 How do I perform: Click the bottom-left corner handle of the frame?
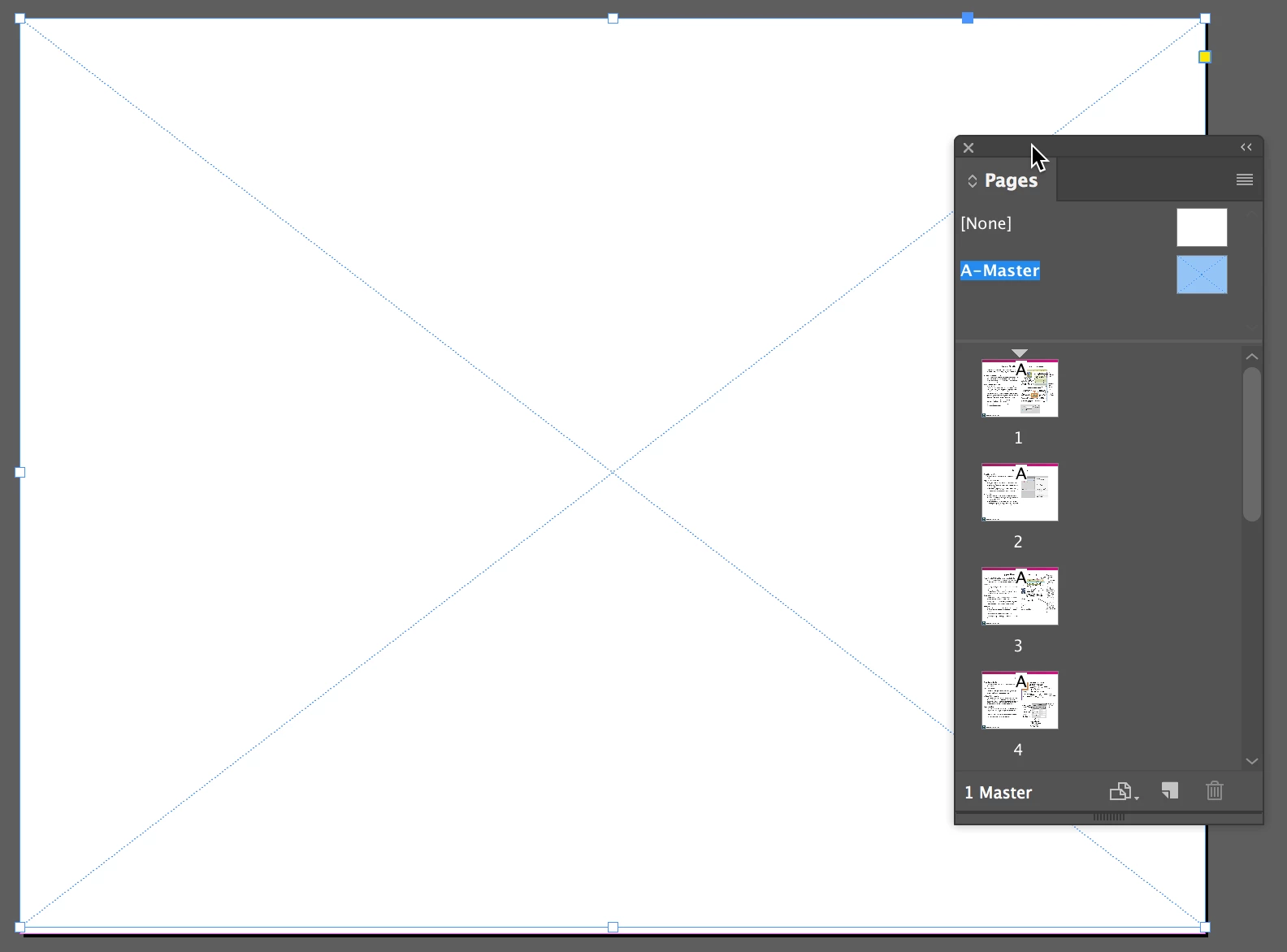tap(20, 927)
